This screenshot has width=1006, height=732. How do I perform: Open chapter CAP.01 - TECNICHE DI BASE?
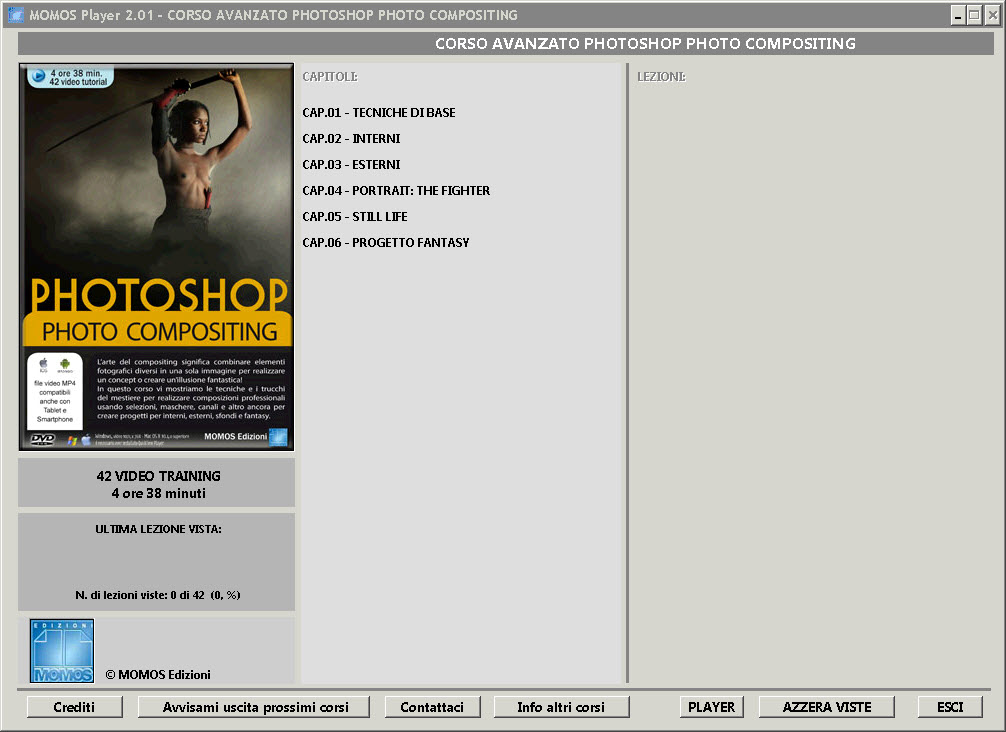point(379,113)
